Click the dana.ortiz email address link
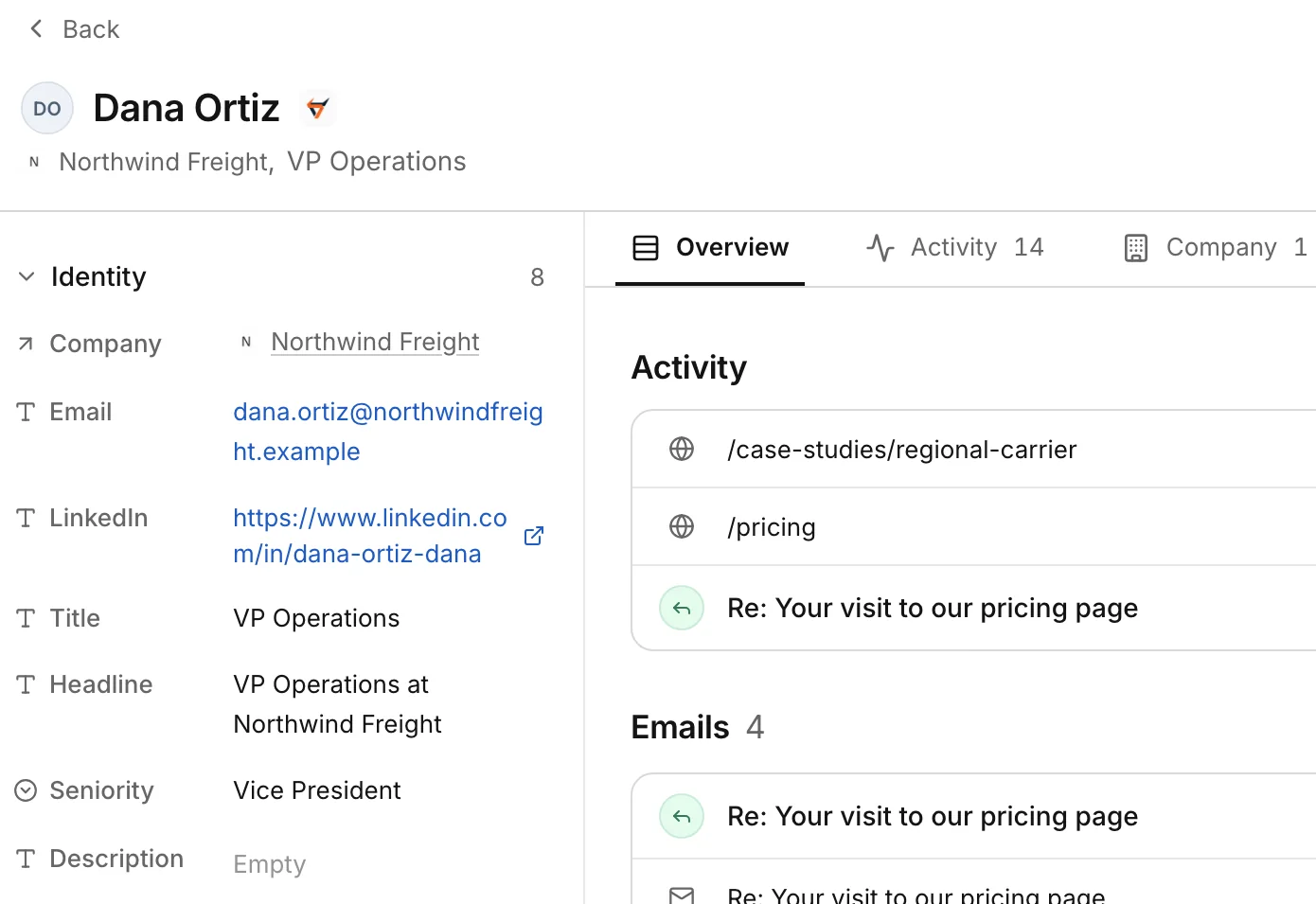The image size is (1316, 904). 388,432
